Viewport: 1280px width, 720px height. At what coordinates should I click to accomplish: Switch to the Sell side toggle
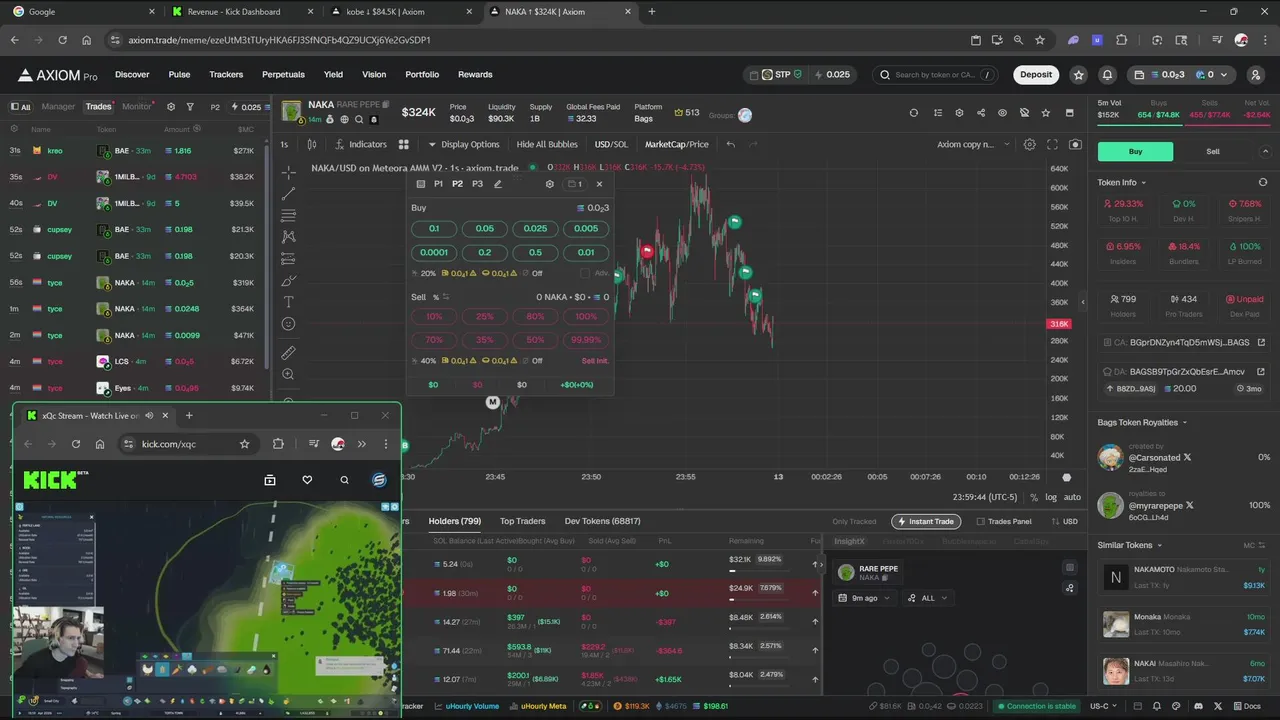tap(1213, 151)
